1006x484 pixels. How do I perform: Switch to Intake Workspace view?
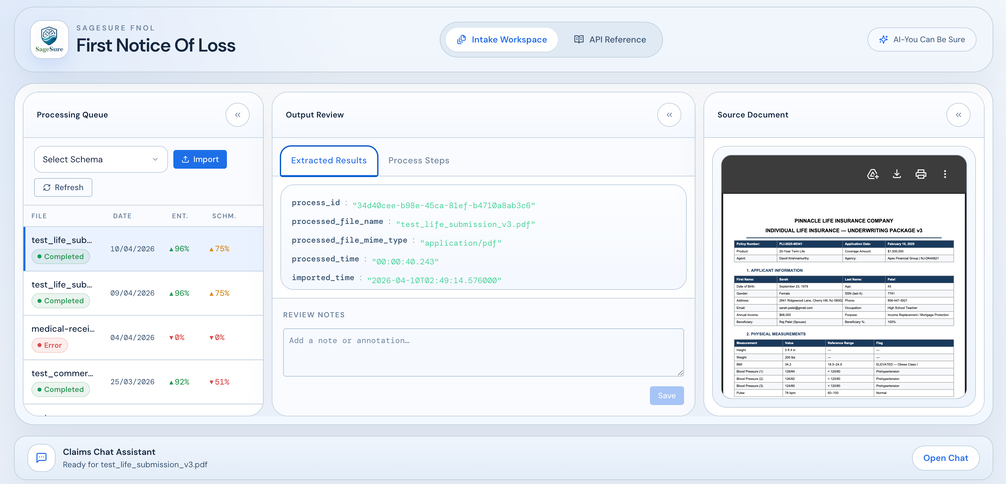(x=502, y=40)
